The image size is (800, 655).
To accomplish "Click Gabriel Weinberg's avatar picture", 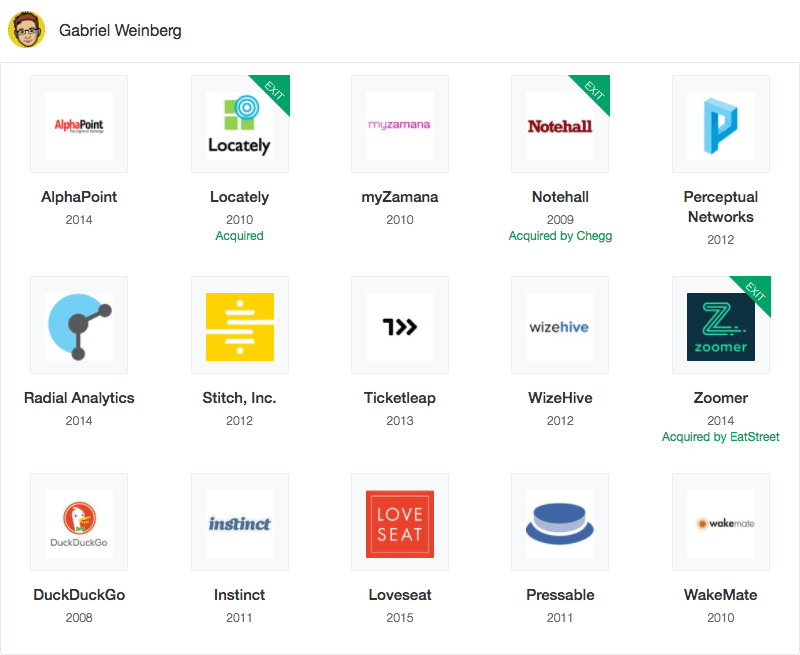I will point(27,30).
